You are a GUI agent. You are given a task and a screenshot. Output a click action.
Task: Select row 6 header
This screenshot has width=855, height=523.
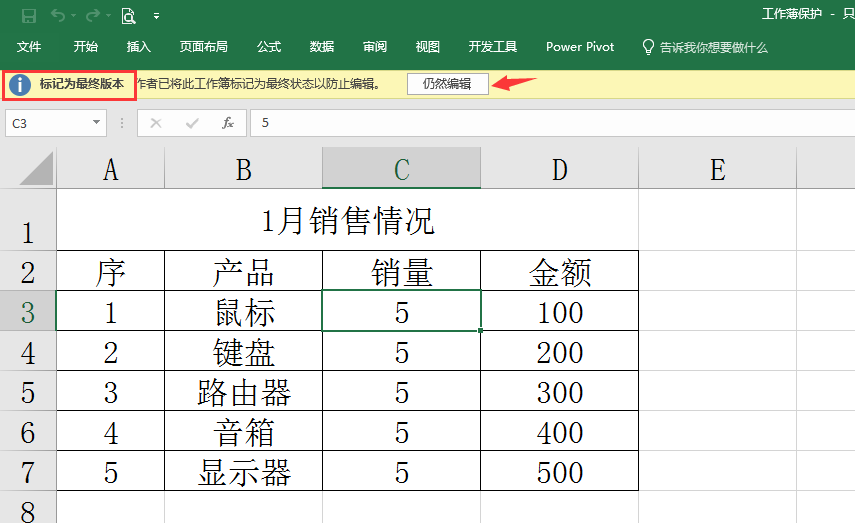click(x=28, y=431)
